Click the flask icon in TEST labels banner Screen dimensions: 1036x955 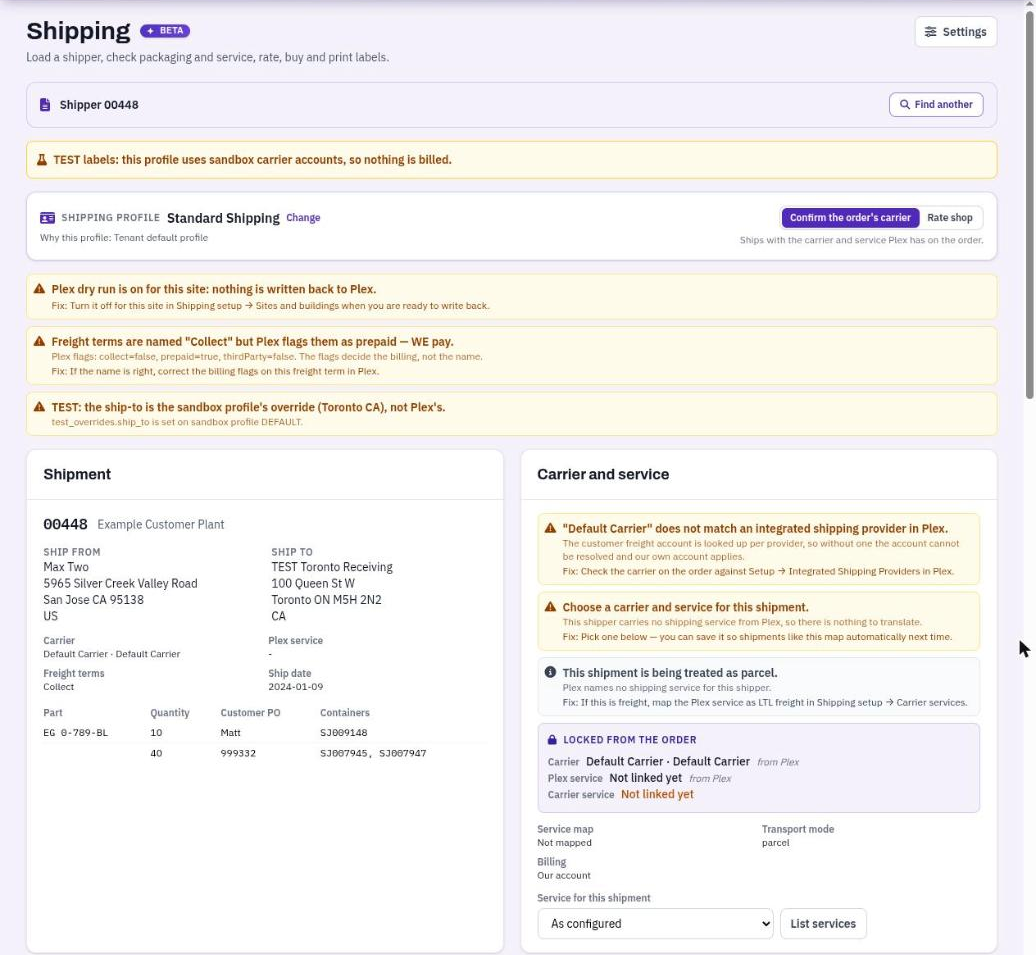tap(42, 160)
